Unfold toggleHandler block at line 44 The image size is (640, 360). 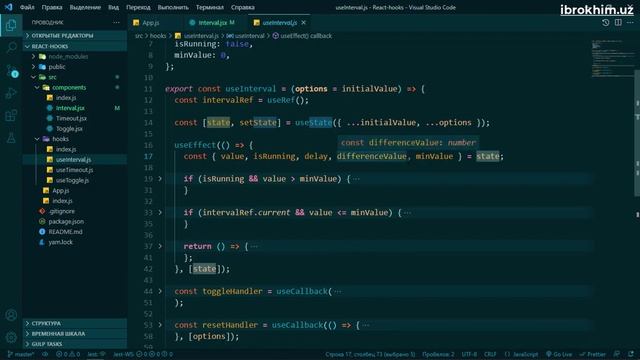(x=160, y=291)
